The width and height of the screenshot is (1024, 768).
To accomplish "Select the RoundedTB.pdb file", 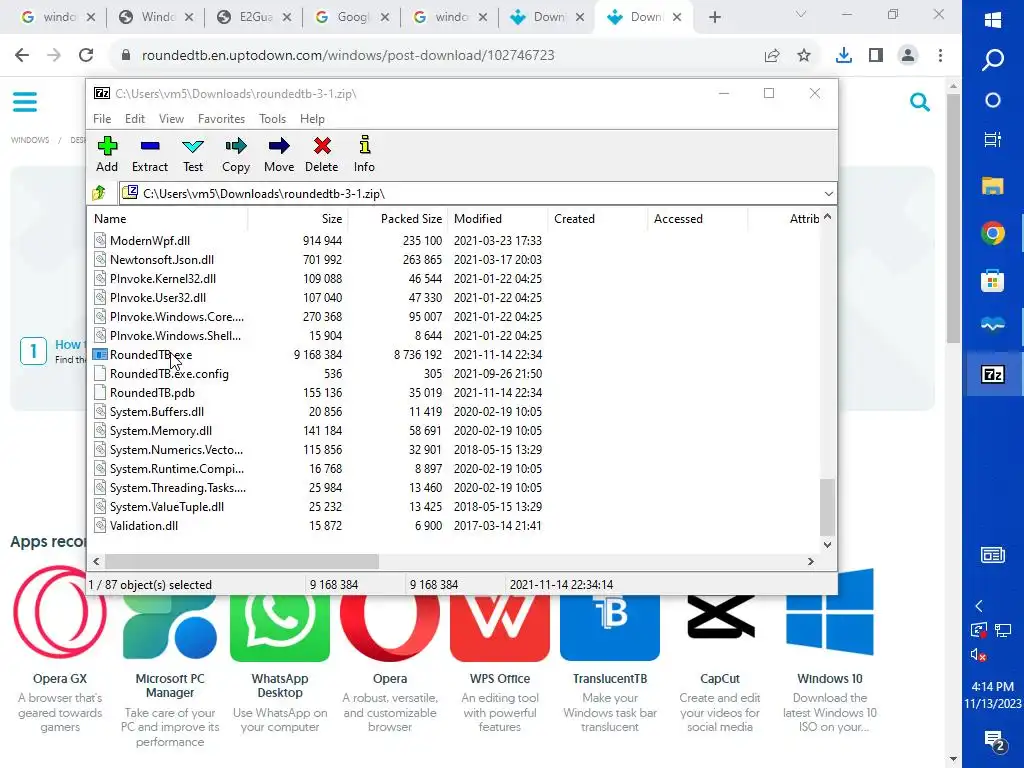I will (x=152, y=393).
